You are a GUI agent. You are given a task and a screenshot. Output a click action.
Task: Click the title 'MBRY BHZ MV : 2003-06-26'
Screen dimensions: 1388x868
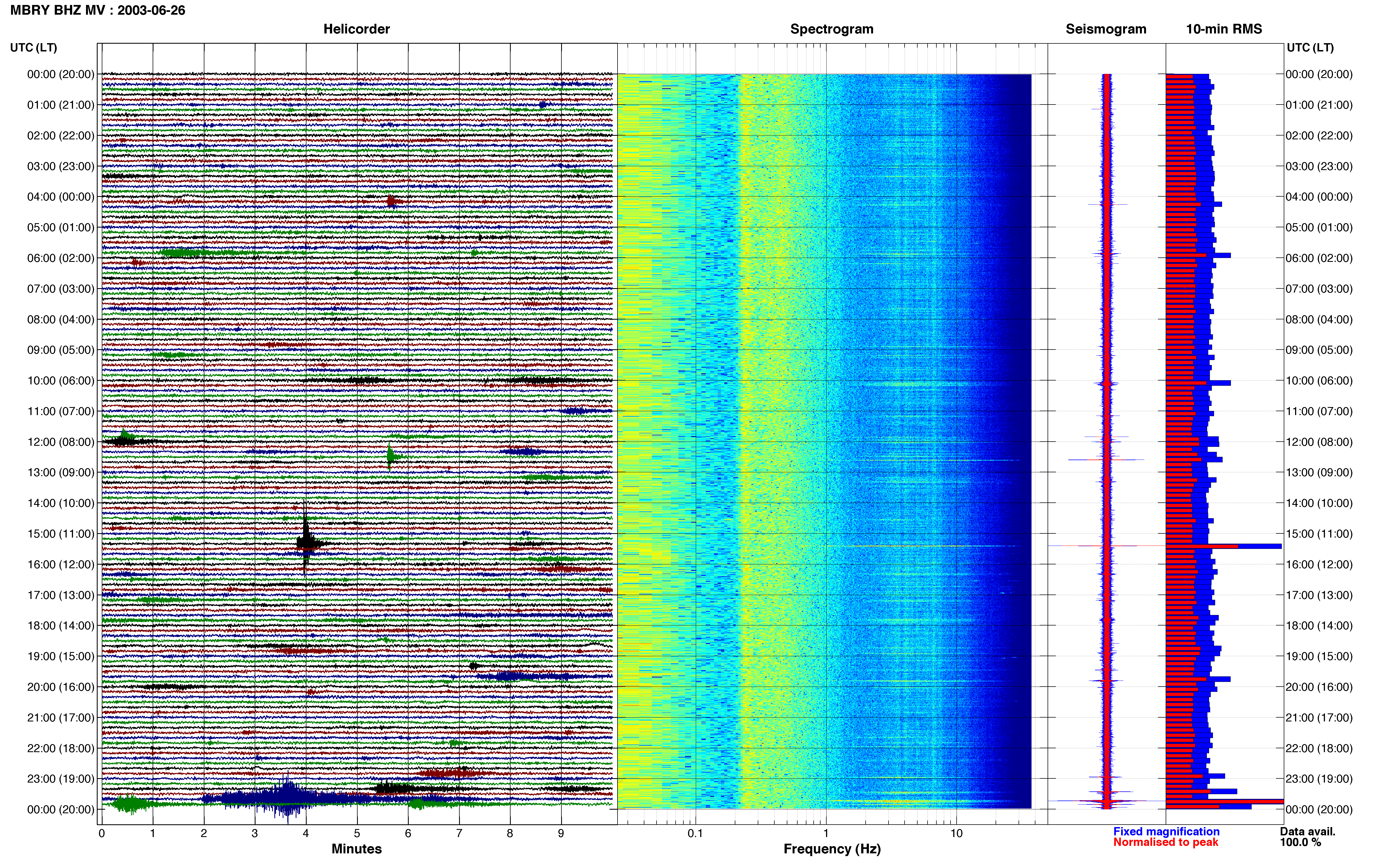coord(98,10)
